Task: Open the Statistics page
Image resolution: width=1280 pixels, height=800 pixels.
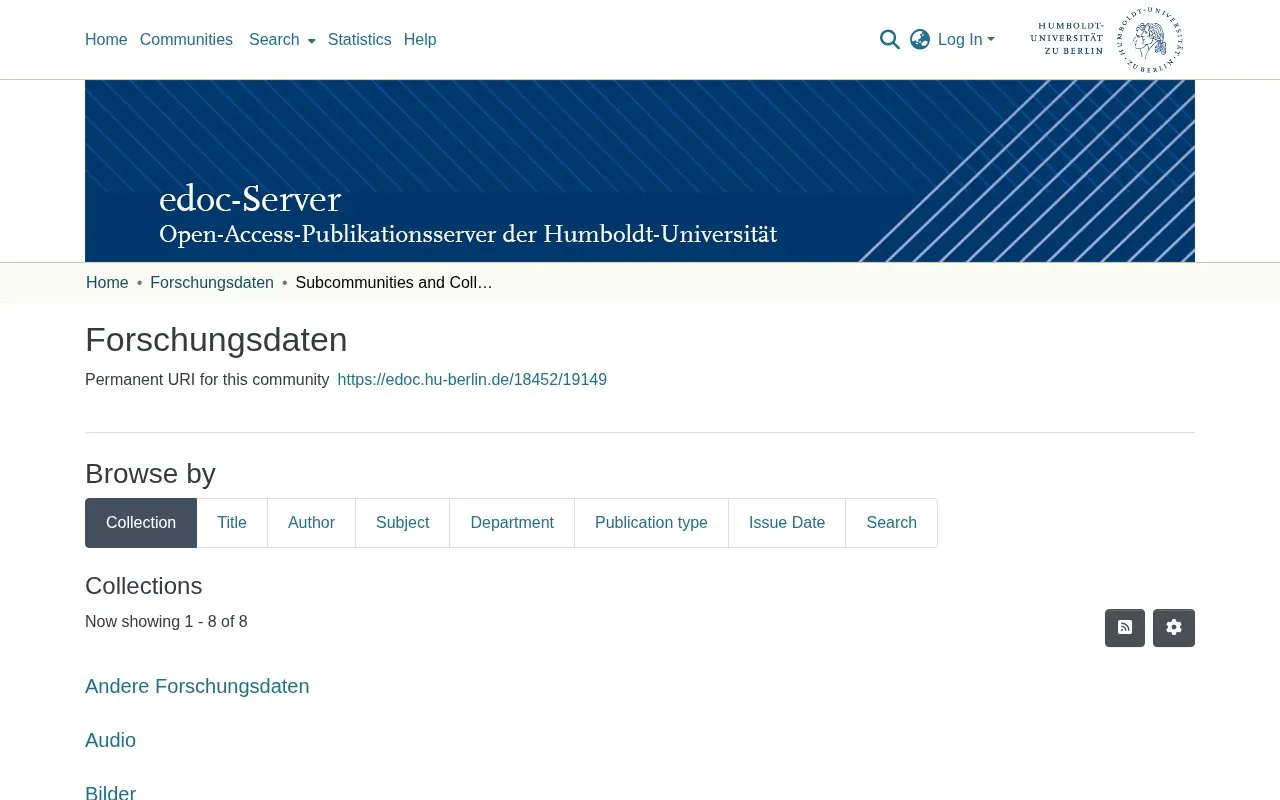Action: pyautogui.click(x=359, y=40)
